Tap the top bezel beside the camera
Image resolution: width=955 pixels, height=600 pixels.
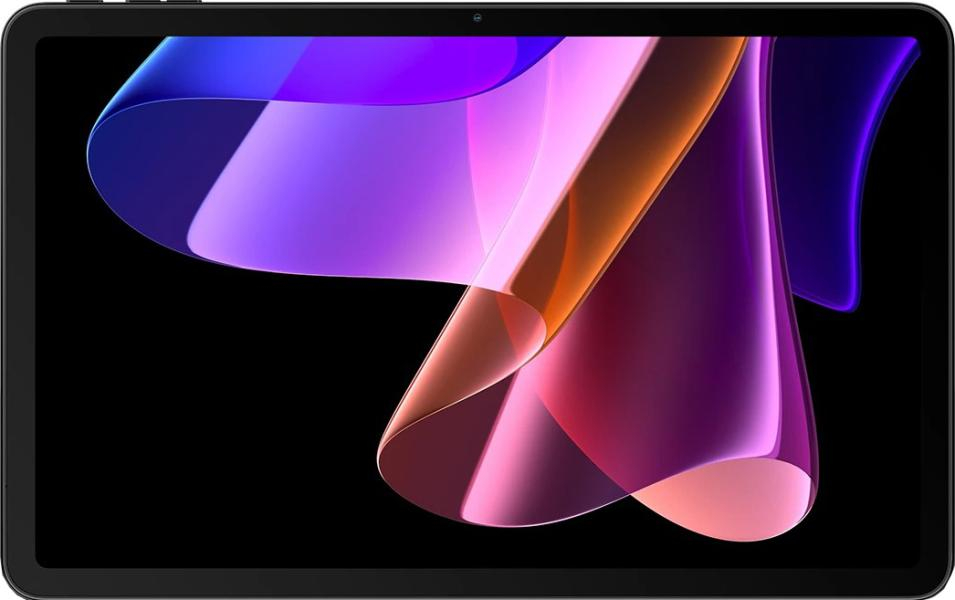point(600,18)
